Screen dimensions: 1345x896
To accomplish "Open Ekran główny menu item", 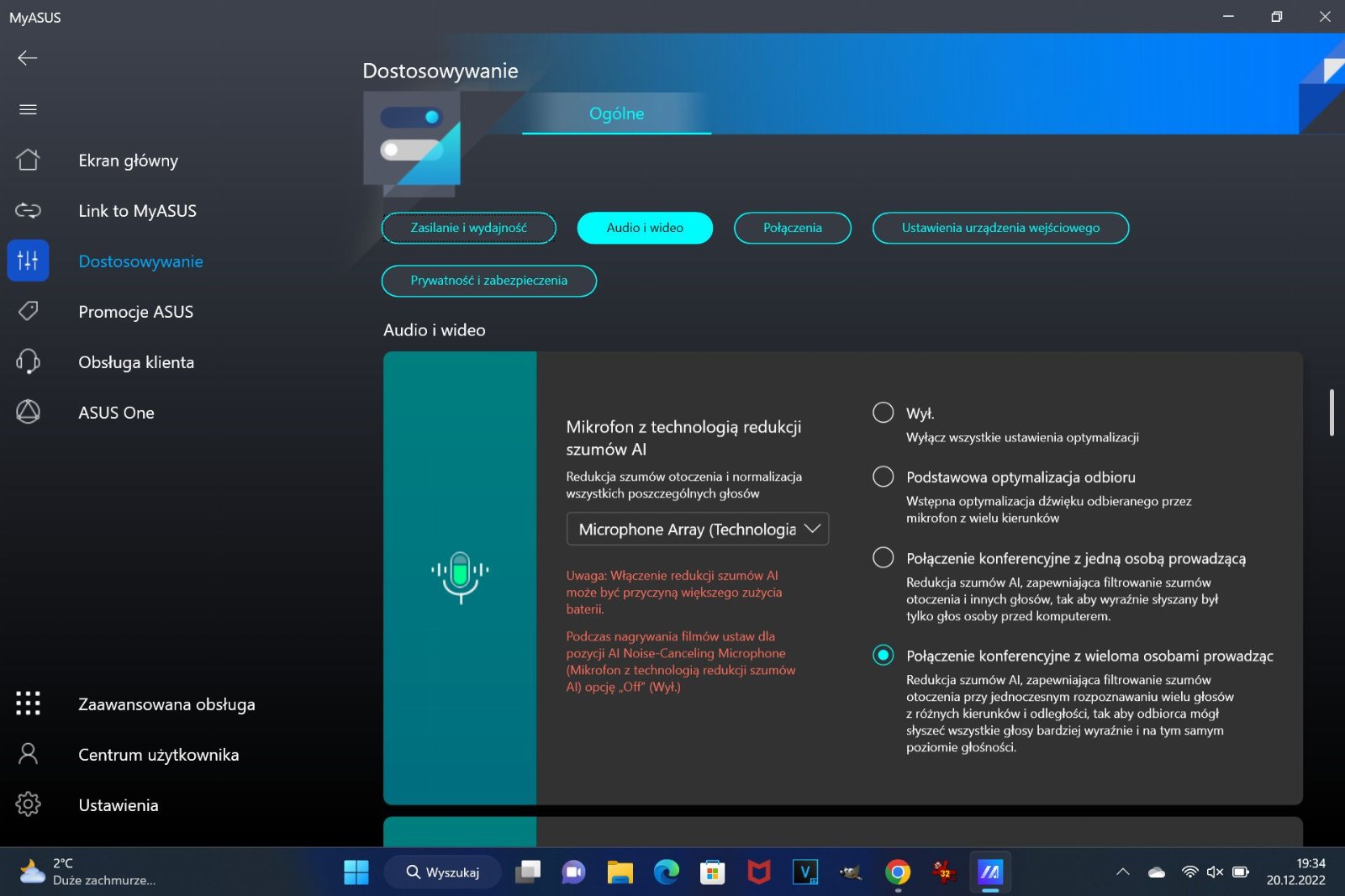I will 129,161.
